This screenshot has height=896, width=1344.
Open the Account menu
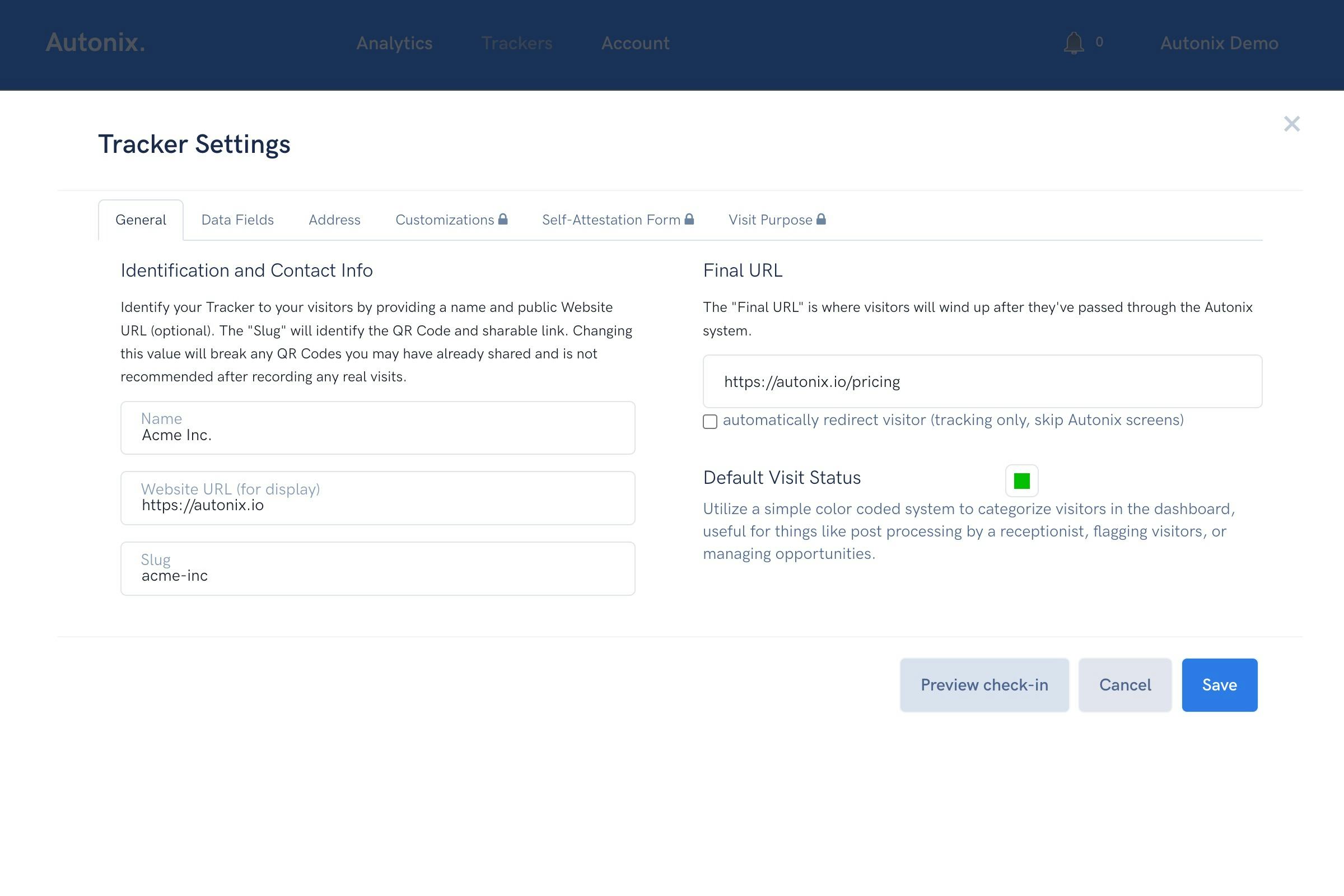point(635,43)
